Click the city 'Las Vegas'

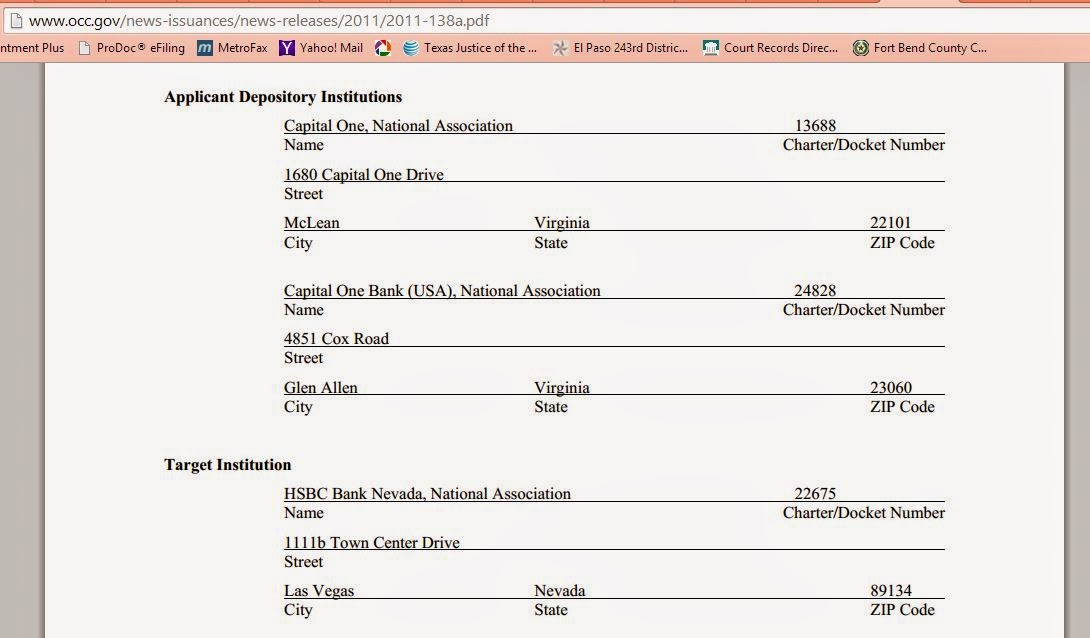(x=319, y=591)
